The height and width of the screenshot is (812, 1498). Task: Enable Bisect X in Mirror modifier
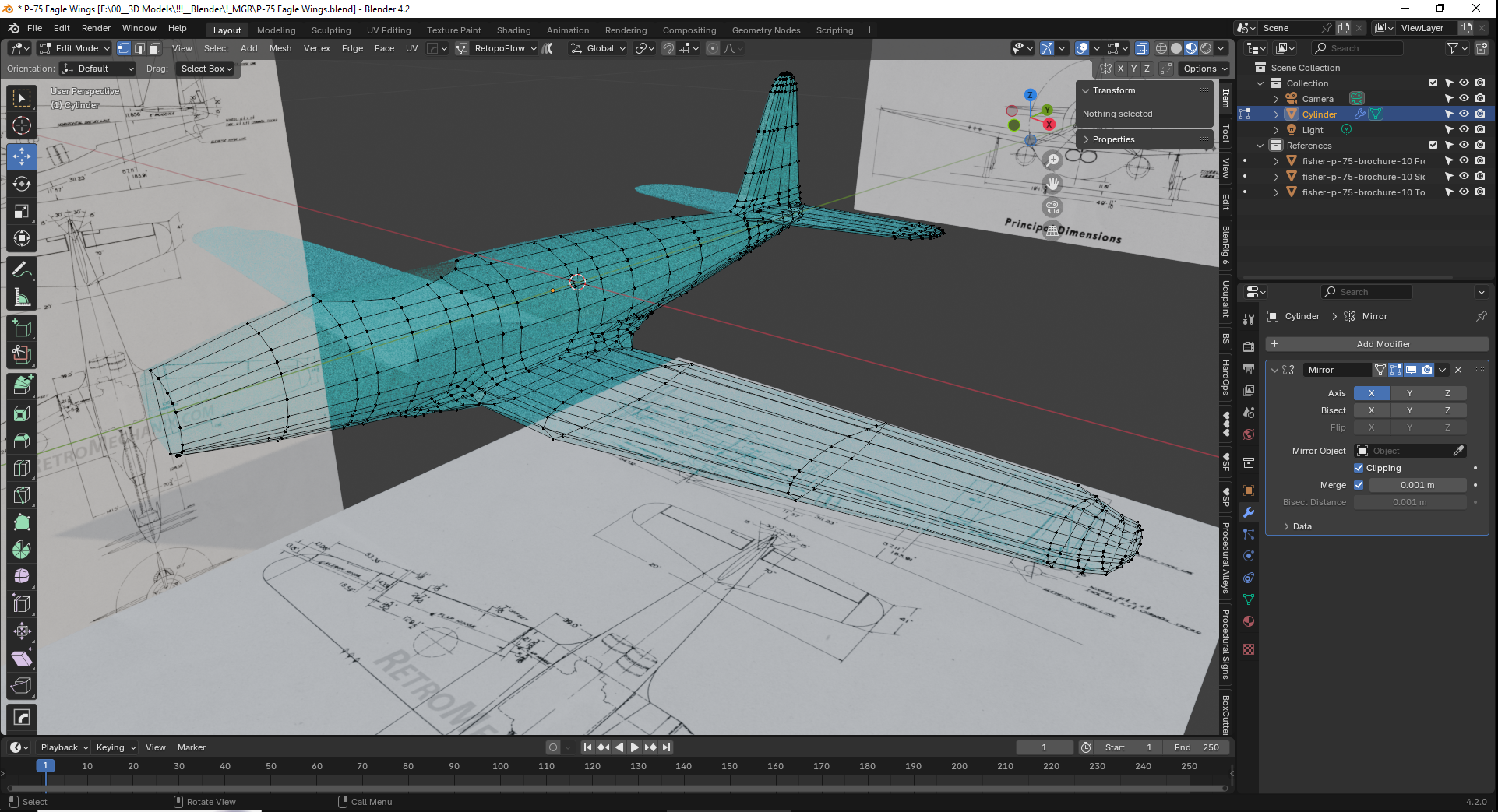pyautogui.click(x=1372, y=410)
